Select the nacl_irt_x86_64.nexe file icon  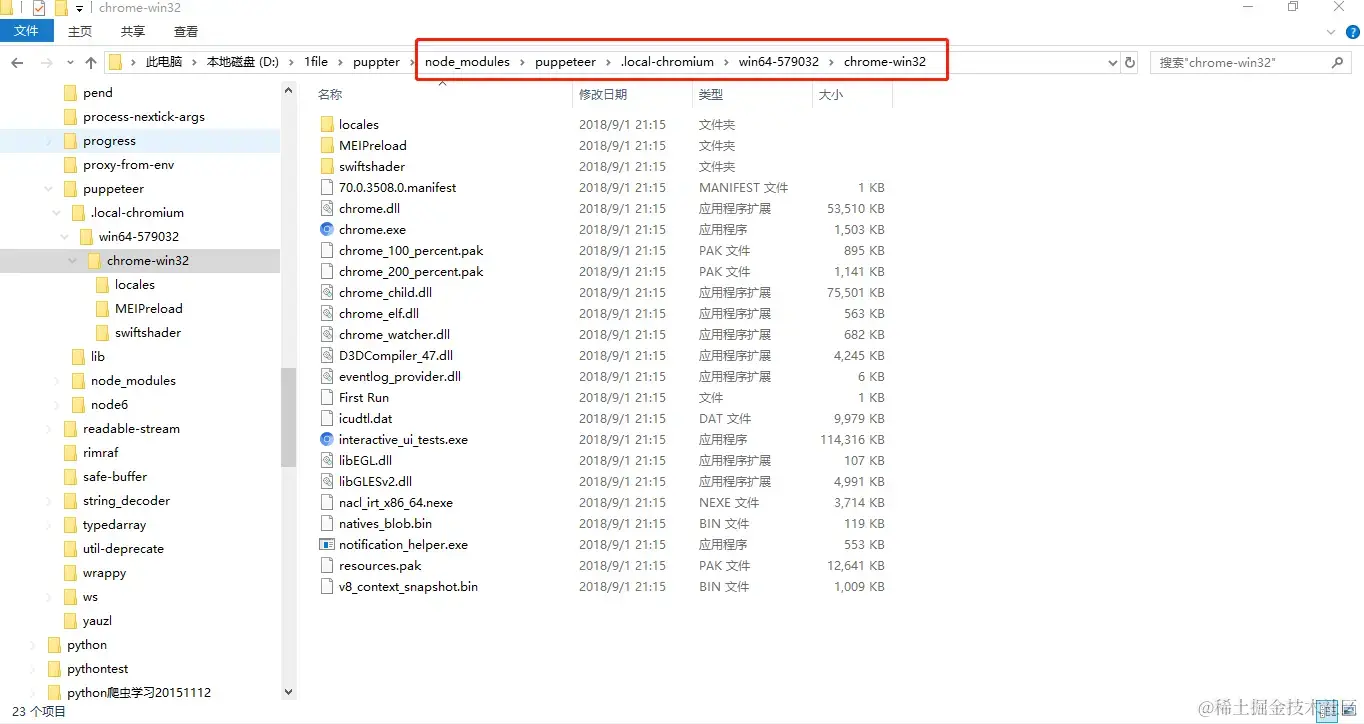pos(327,503)
